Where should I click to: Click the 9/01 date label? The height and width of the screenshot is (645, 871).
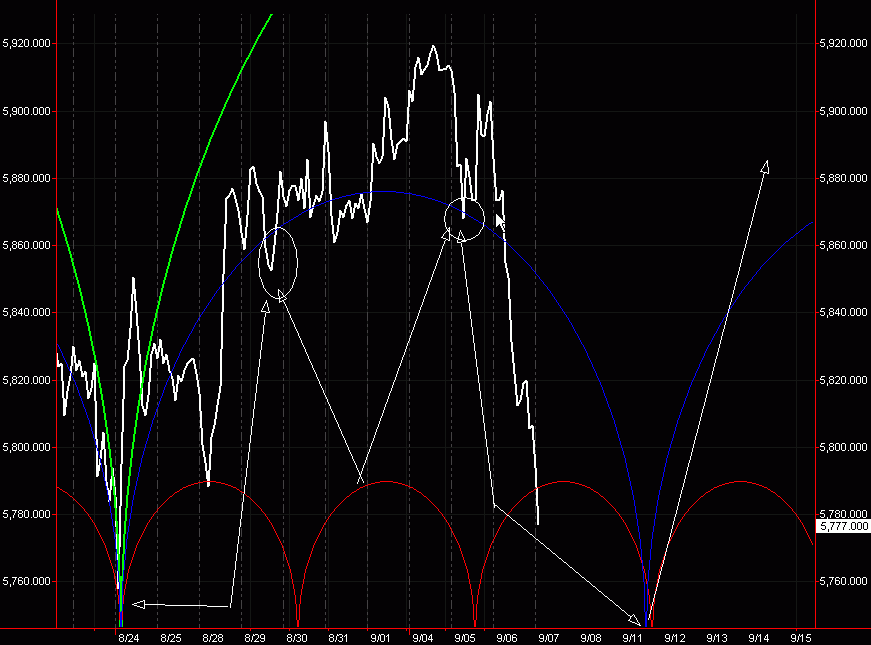click(x=381, y=638)
